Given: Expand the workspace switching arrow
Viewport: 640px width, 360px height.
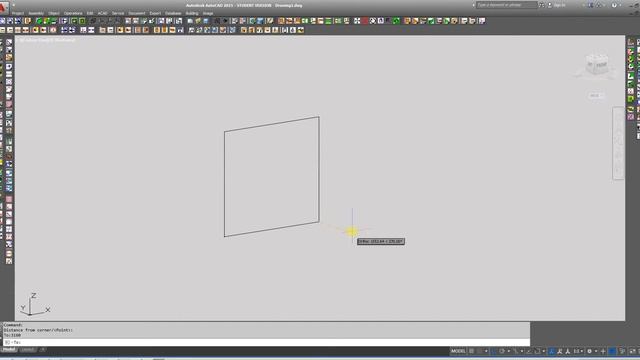Looking at the screenshot, I should click(596, 351).
